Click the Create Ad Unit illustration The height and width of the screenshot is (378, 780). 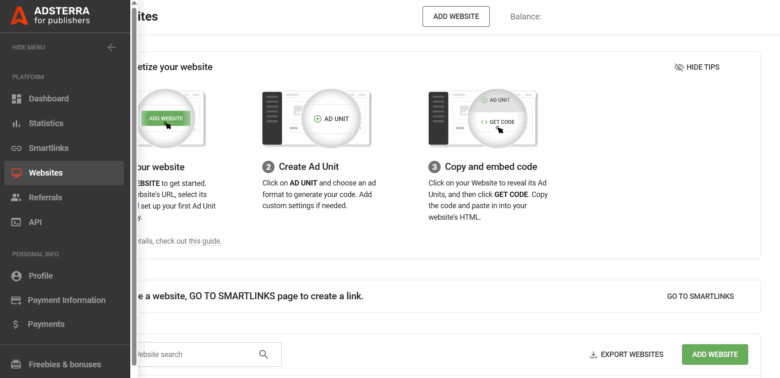pyautogui.click(x=317, y=118)
